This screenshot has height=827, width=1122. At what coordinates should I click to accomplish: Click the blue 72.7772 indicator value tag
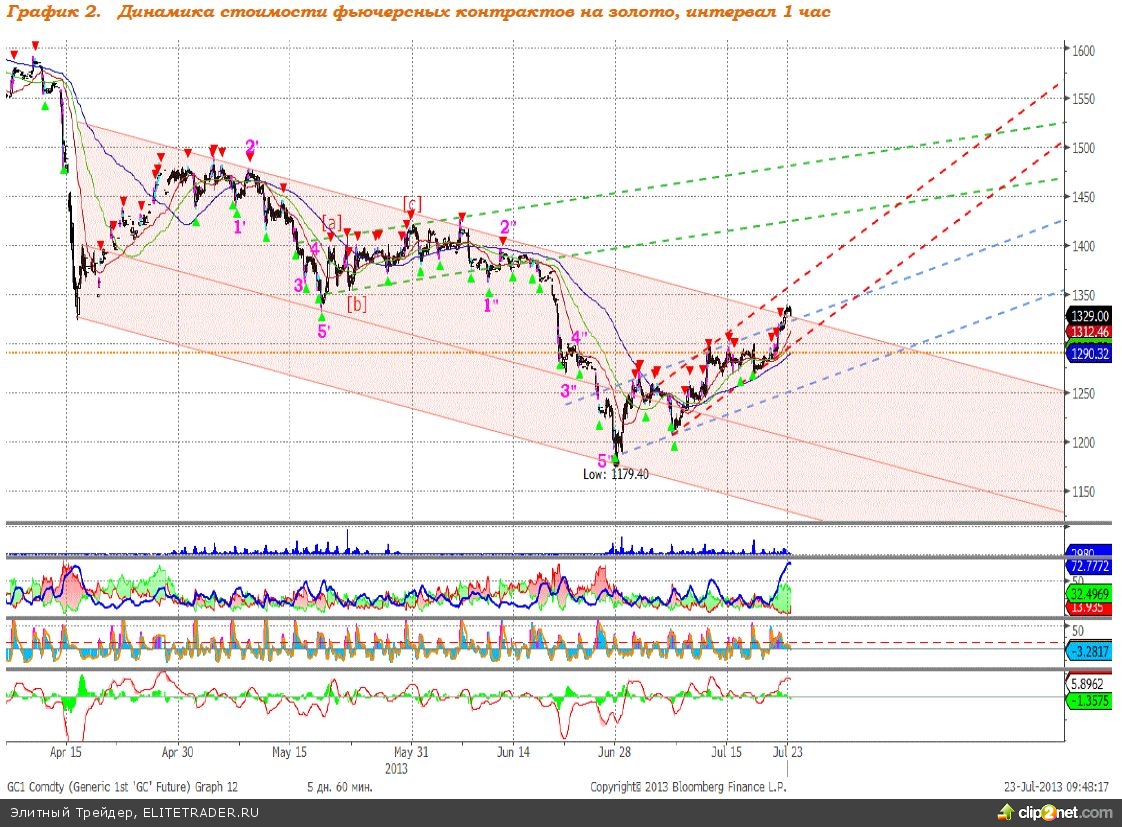tap(1090, 566)
